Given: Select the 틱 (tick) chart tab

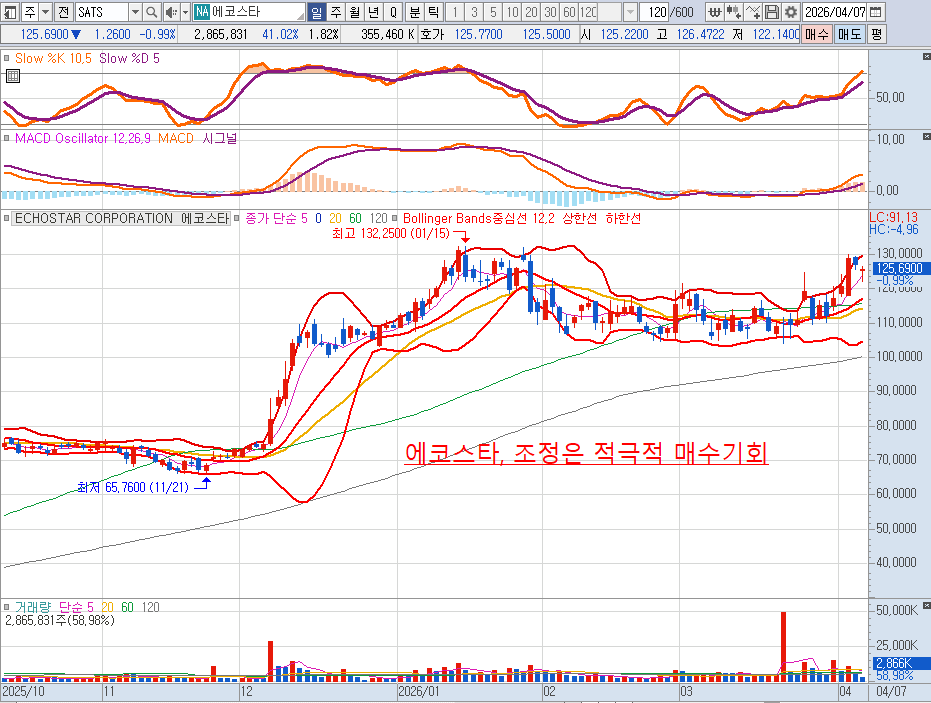Looking at the screenshot, I should pyautogui.click(x=433, y=12).
